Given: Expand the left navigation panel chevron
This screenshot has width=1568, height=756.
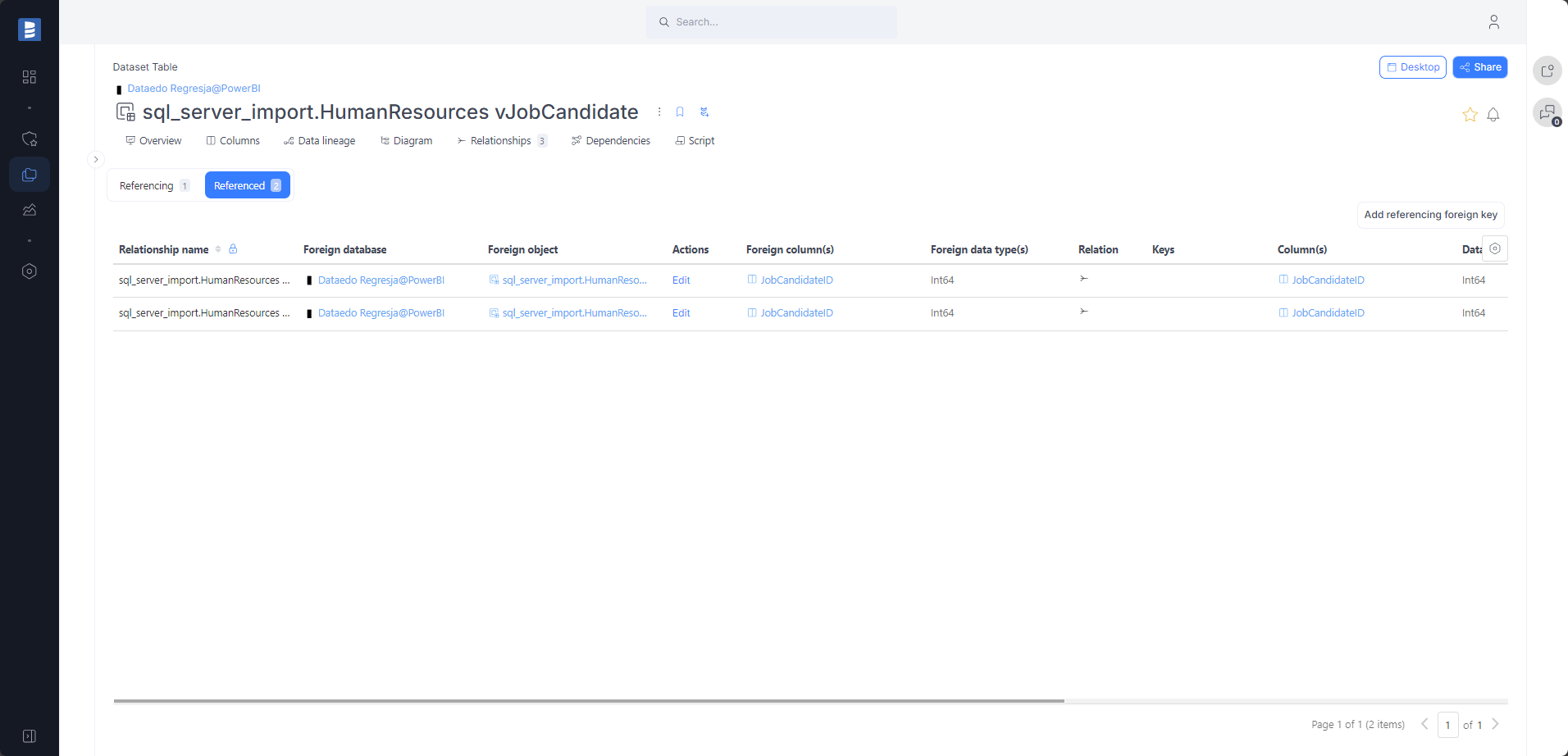Looking at the screenshot, I should point(96,159).
